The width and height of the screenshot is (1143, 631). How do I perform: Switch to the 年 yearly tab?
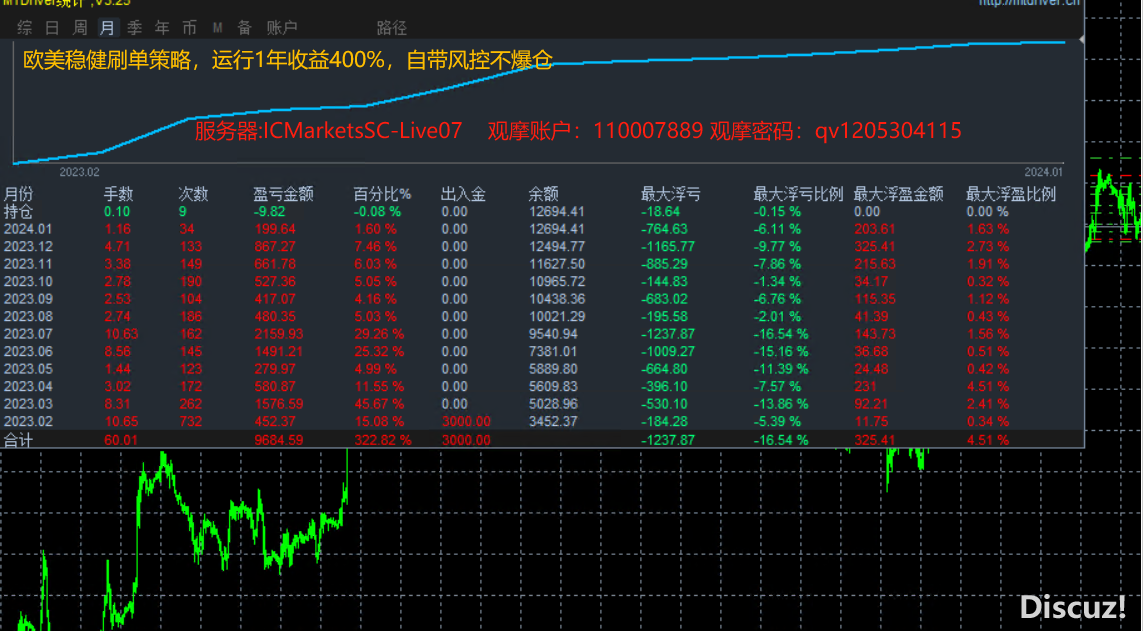point(162,28)
